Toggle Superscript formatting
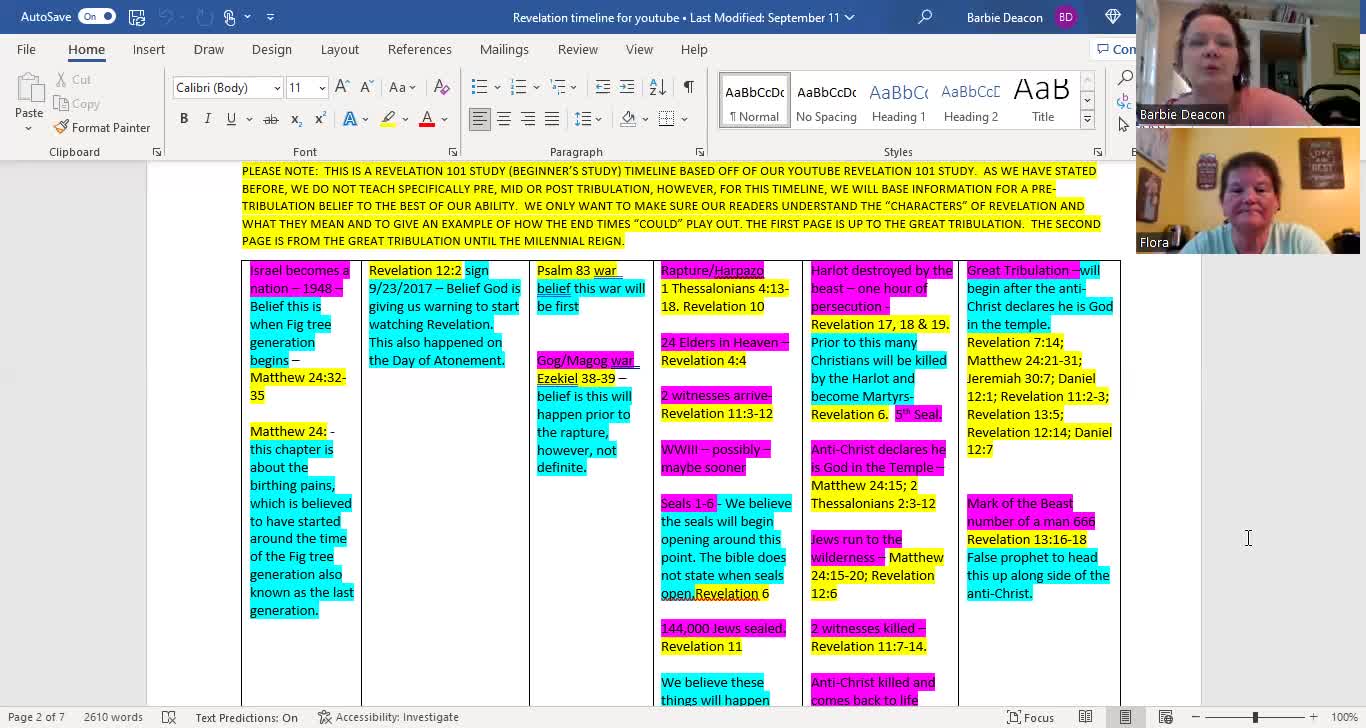Screen dimensions: 1366x728 coord(320,119)
